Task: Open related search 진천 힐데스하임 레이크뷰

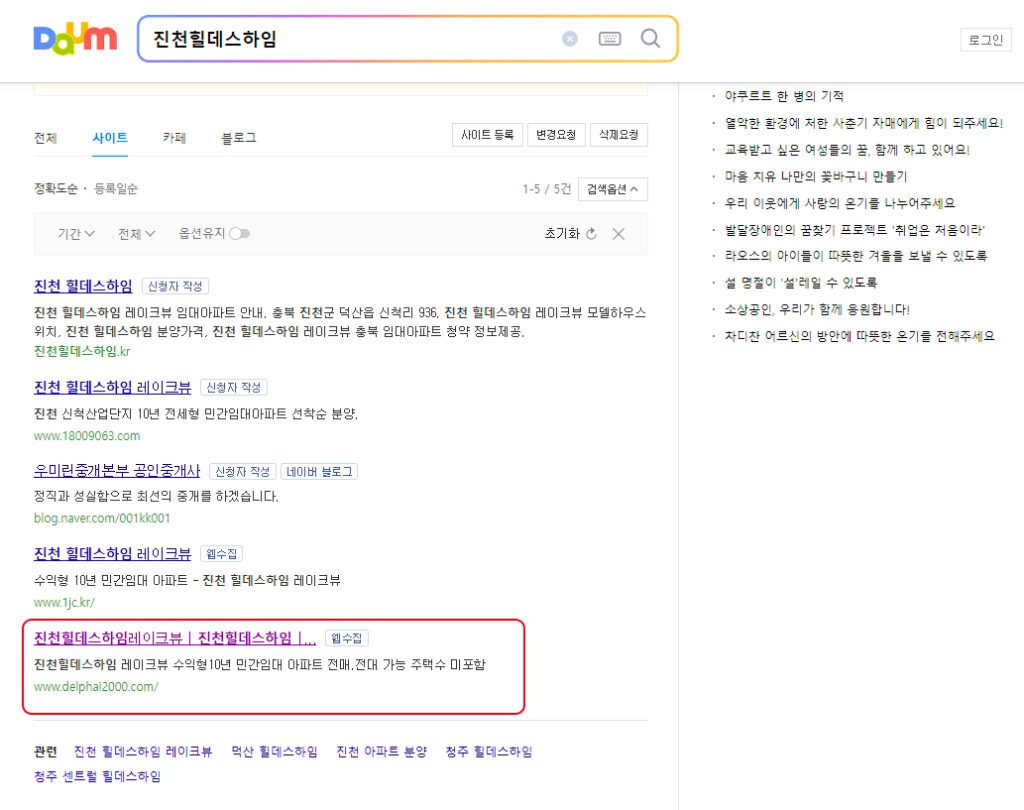Action: click(x=143, y=752)
